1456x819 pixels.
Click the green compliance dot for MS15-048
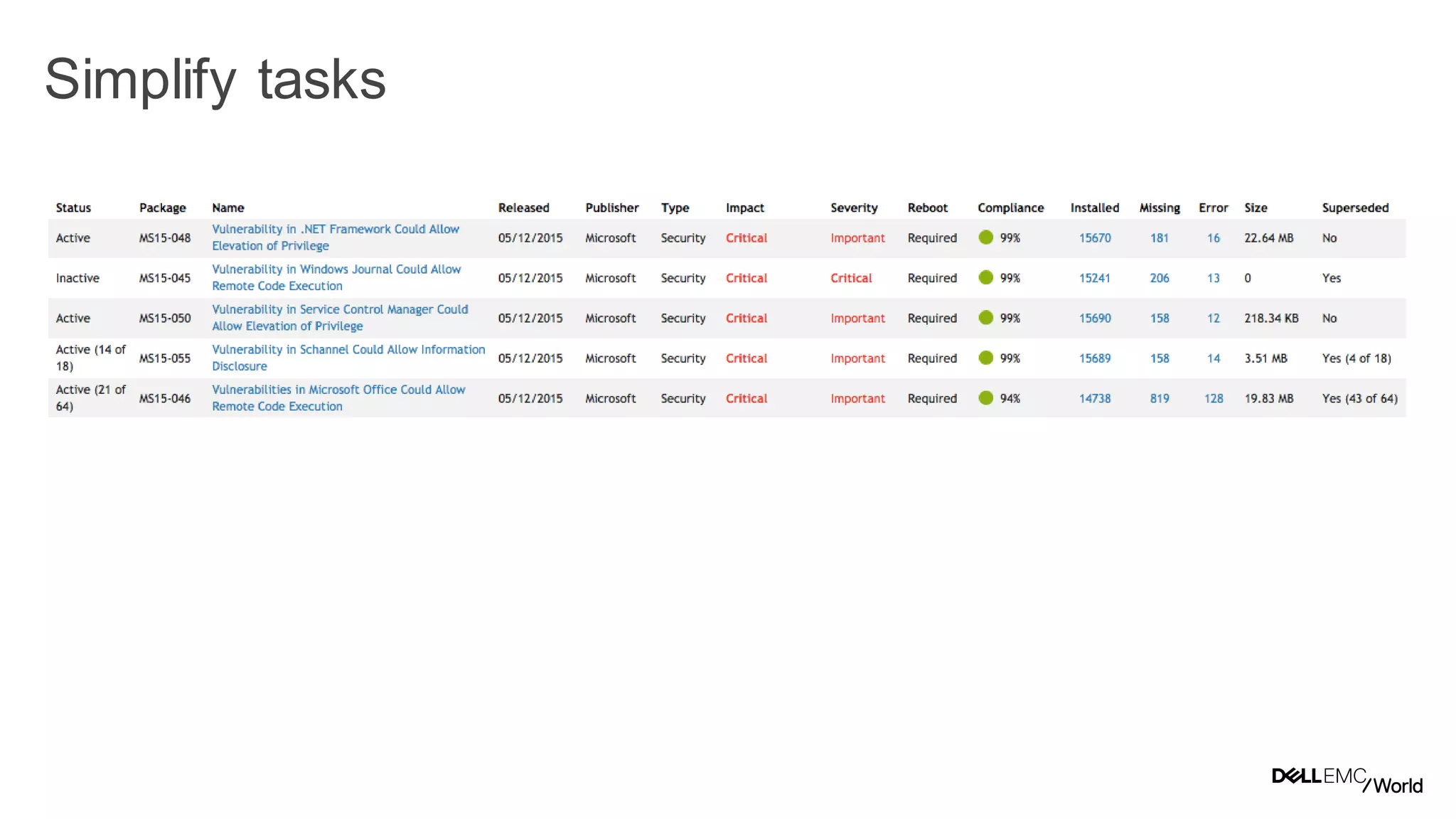985,237
